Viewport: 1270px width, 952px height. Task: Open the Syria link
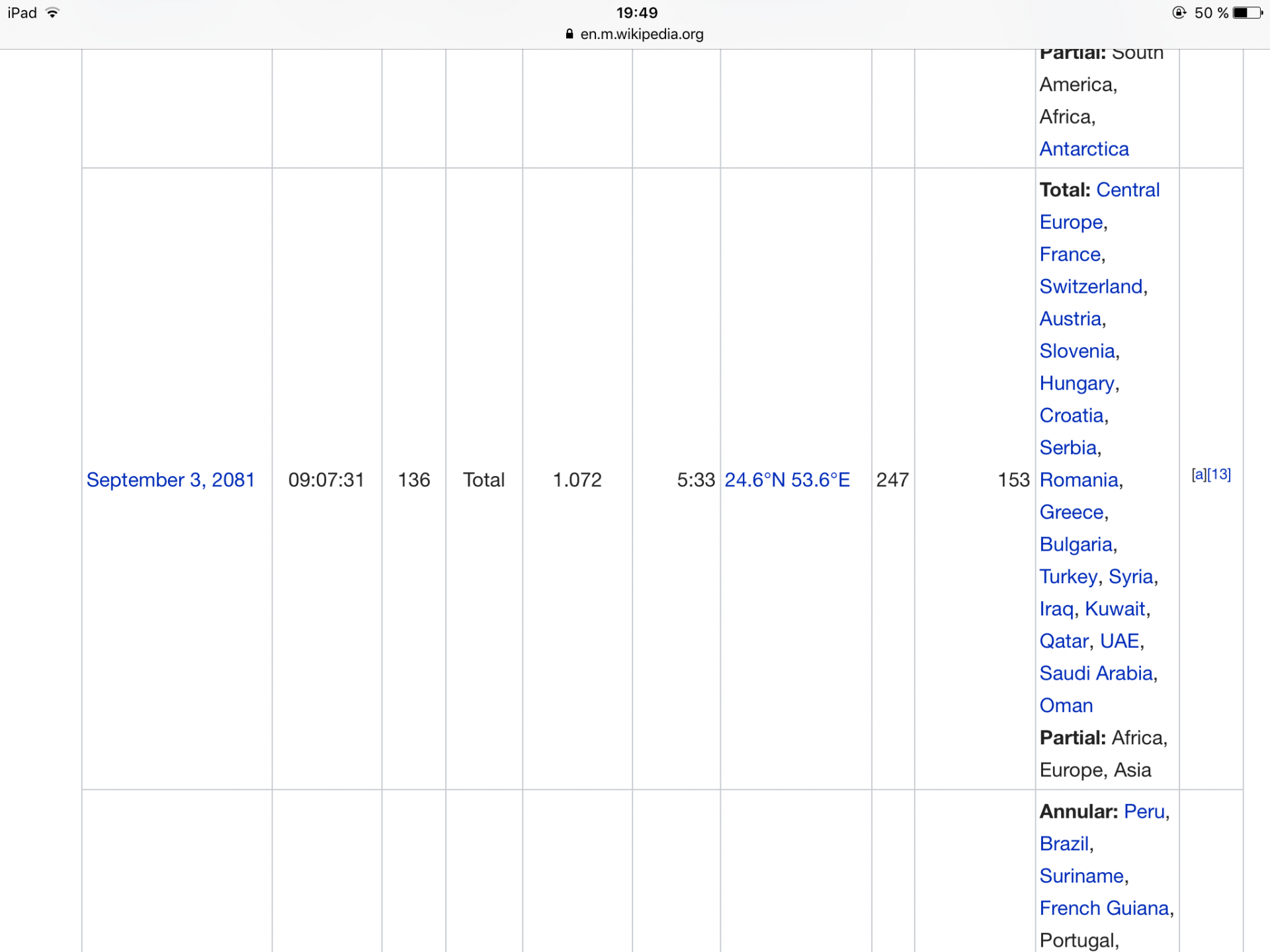pyautogui.click(x=1131, y=576)
